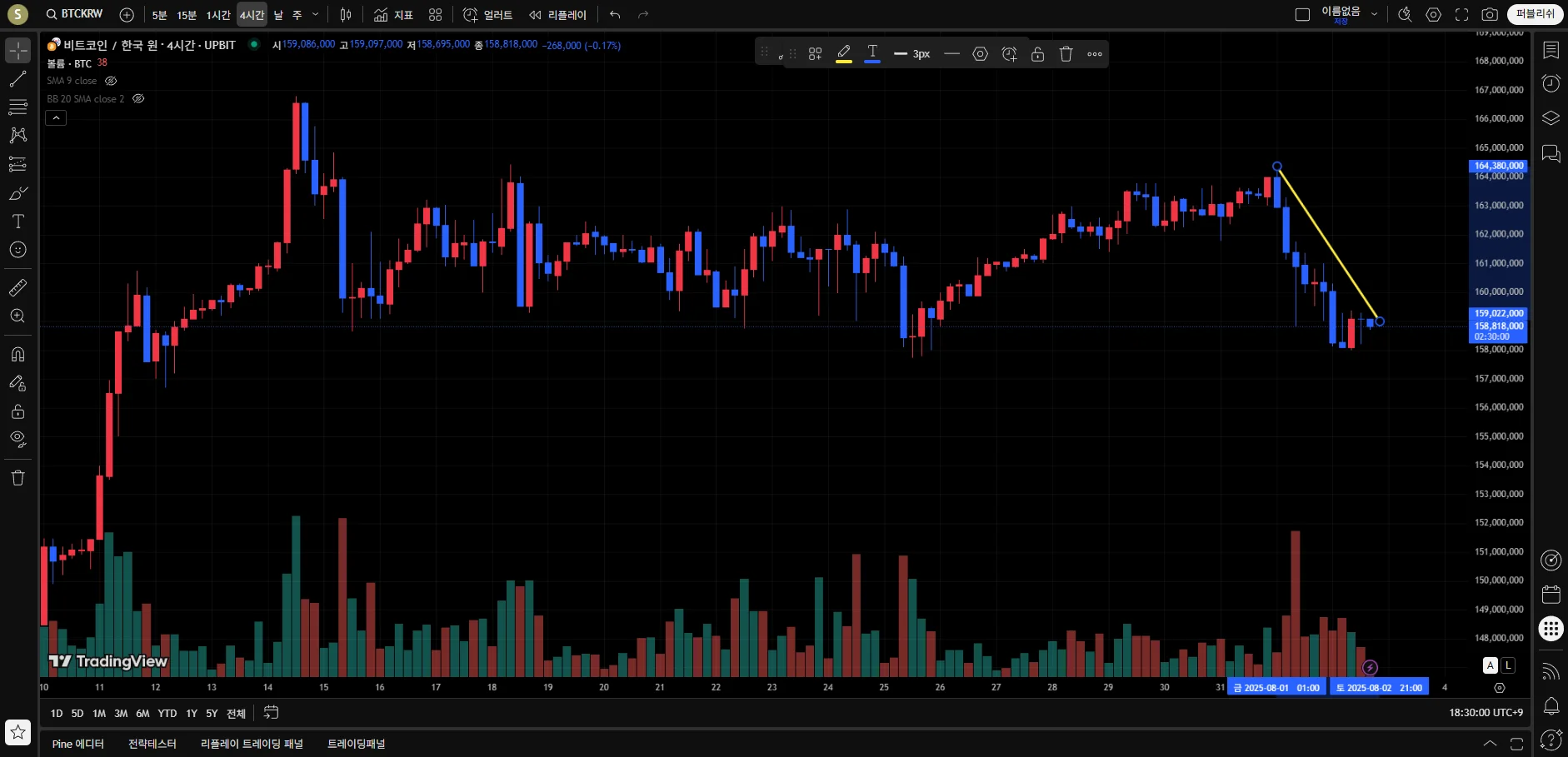Open the alerts bell in right sidebar
The width and height of the screenshot is (1568, 757).
(1551, 706)
